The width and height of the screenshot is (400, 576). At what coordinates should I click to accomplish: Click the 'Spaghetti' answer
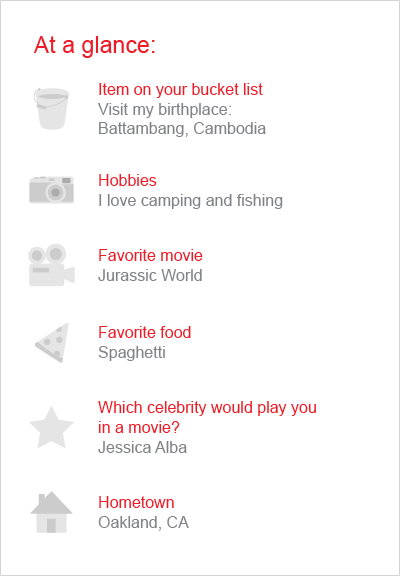[x=132, y=353]
